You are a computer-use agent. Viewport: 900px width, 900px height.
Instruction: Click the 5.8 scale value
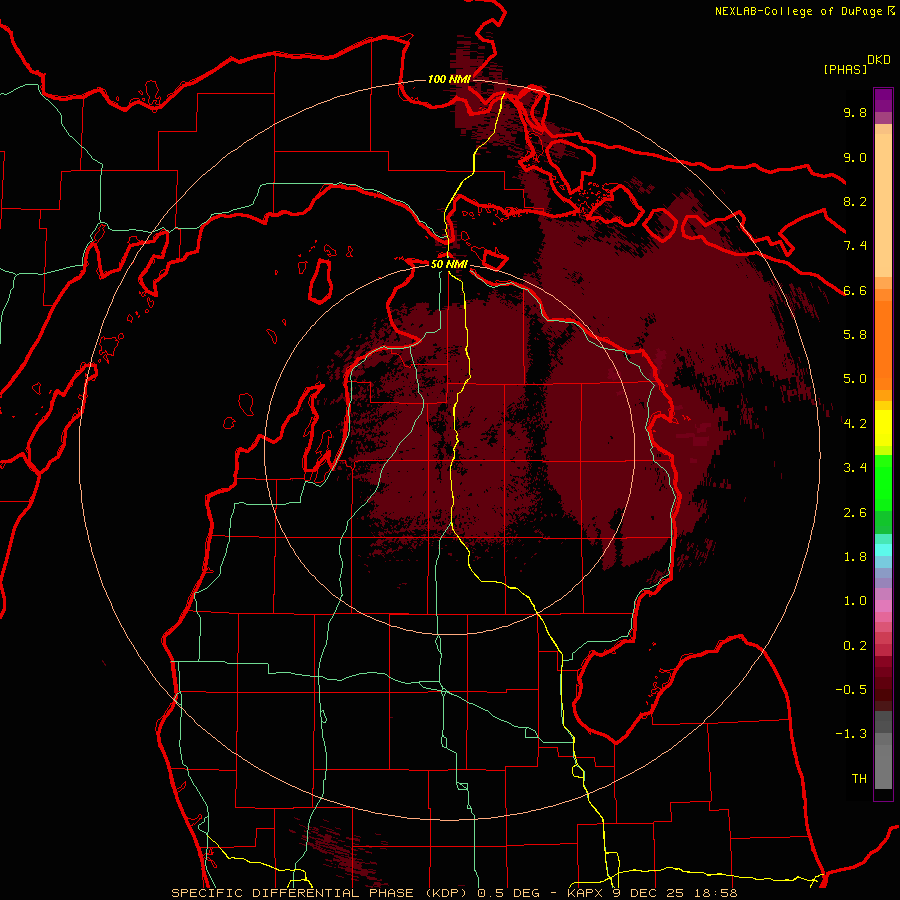[x=855, y=335]
